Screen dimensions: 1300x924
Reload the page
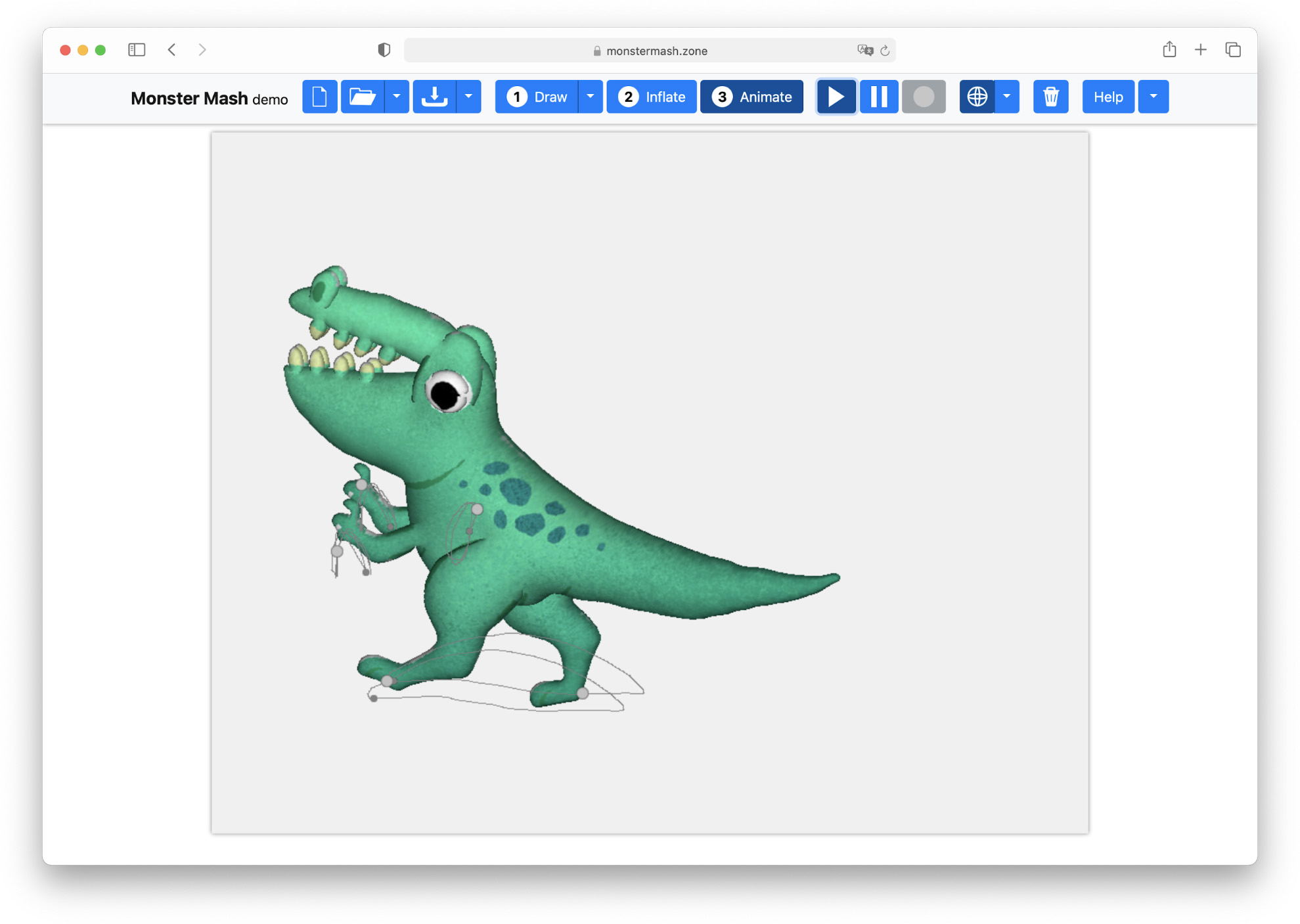(885, 51)
